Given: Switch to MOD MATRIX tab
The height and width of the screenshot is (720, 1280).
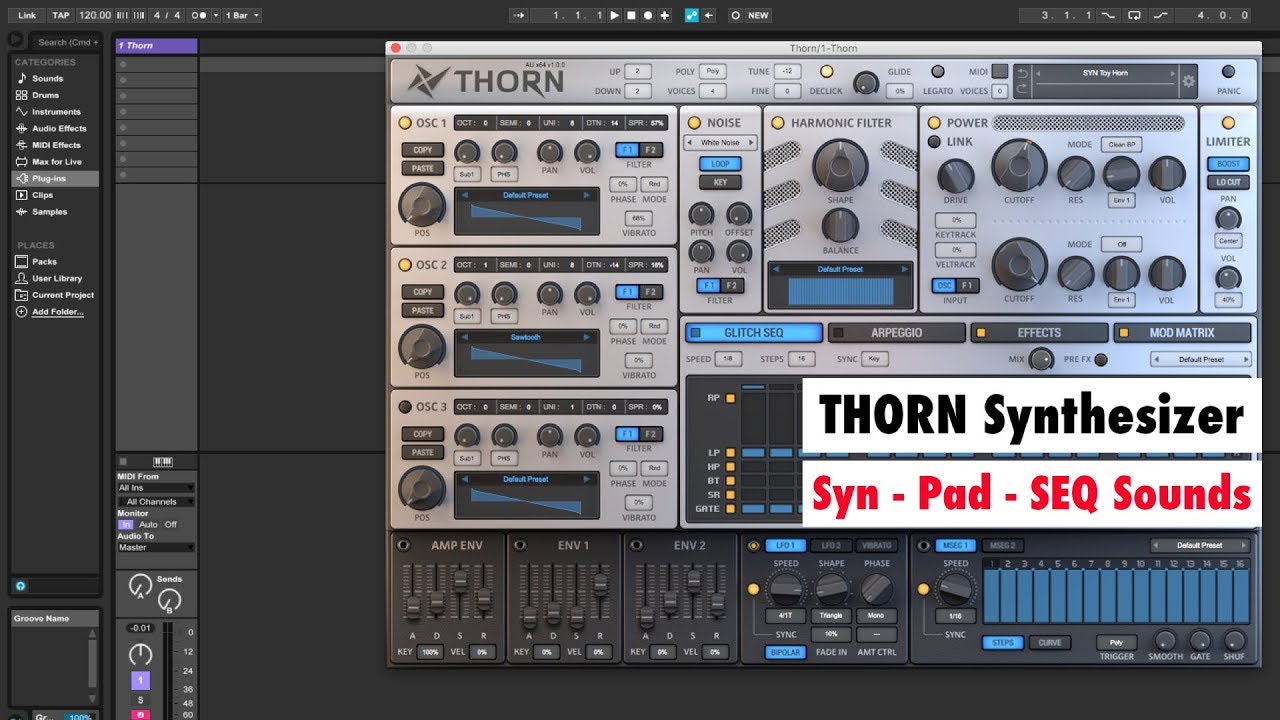Looking at the screenshot, I should [1182, 333].
